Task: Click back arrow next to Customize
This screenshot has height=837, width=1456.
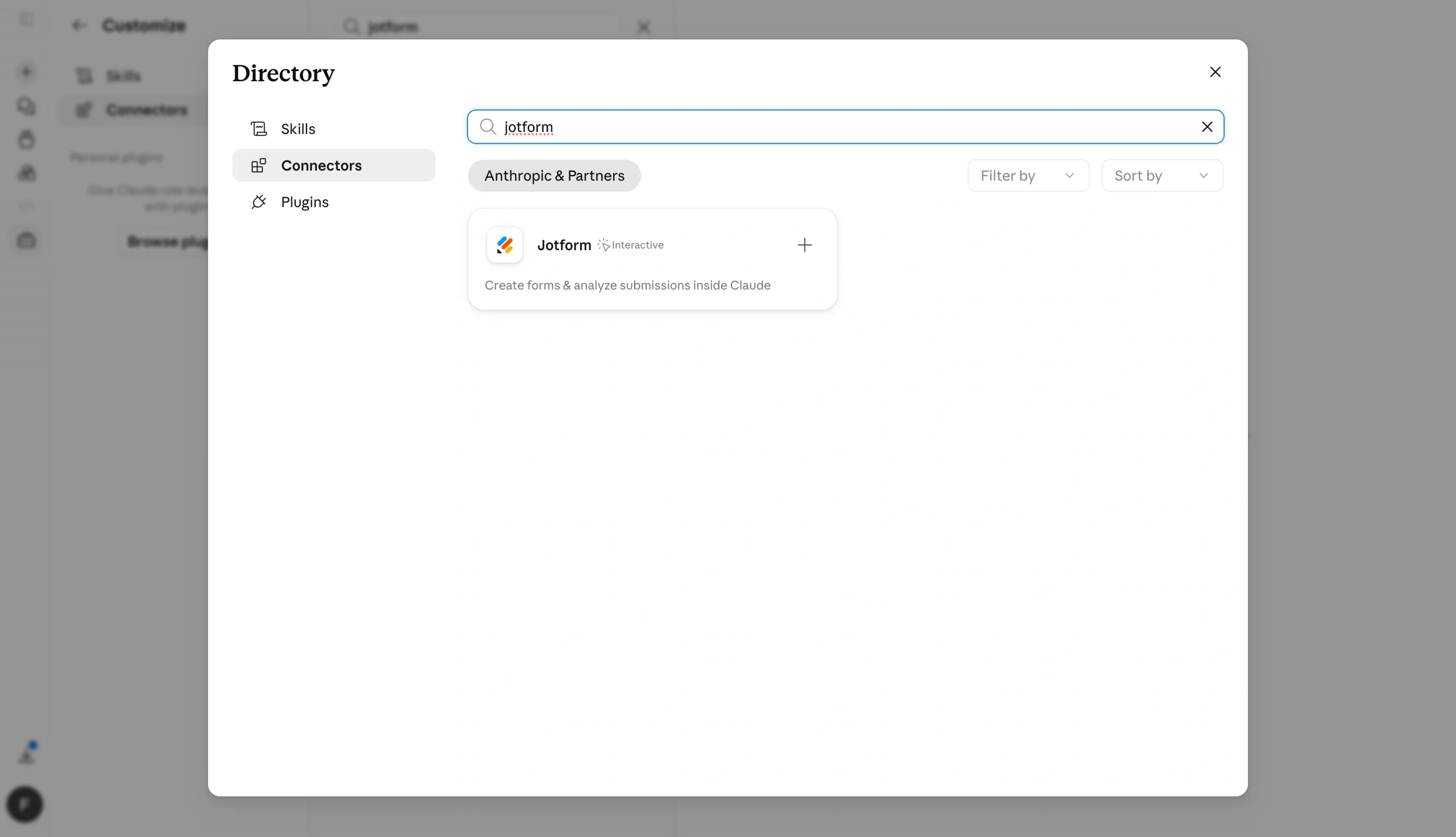Action: tap(78, 25)
